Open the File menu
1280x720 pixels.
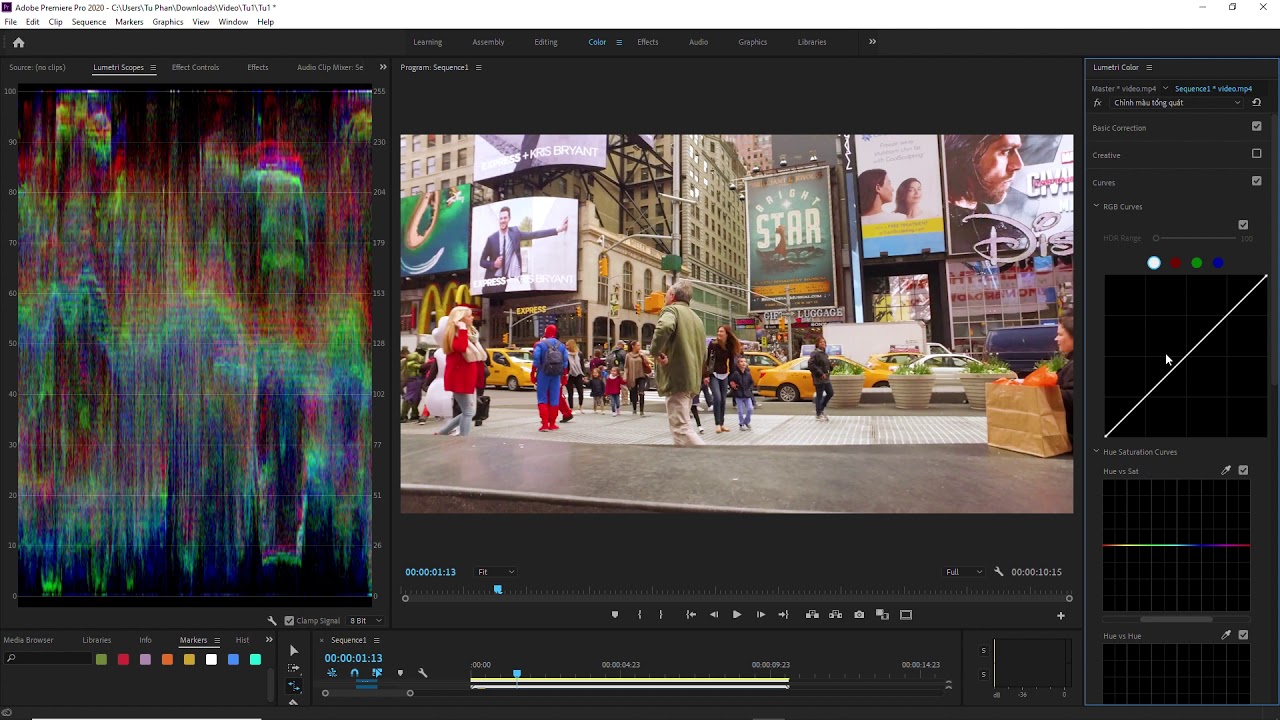pos(10,22)
